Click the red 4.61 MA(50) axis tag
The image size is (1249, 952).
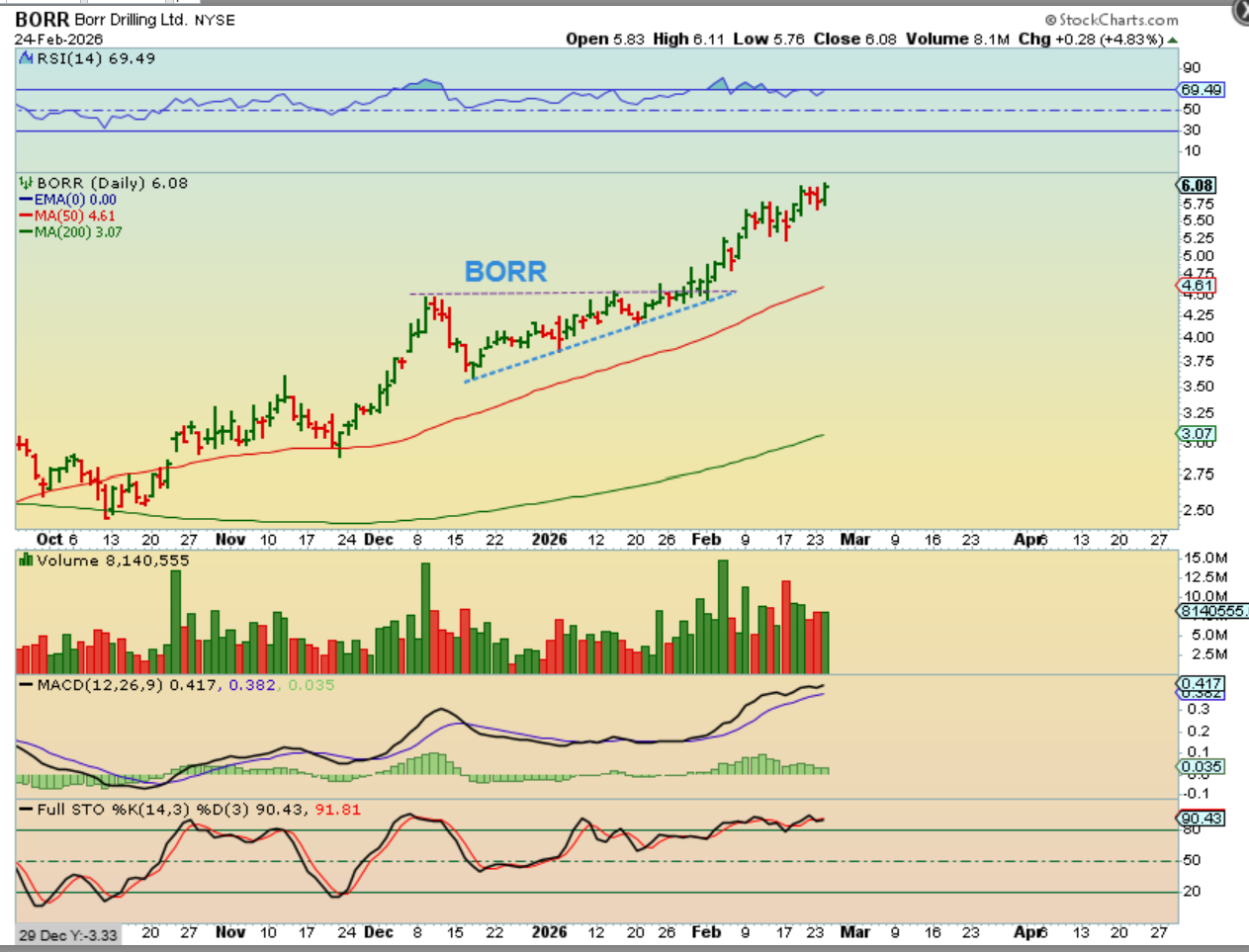(x=1197, y=286)
